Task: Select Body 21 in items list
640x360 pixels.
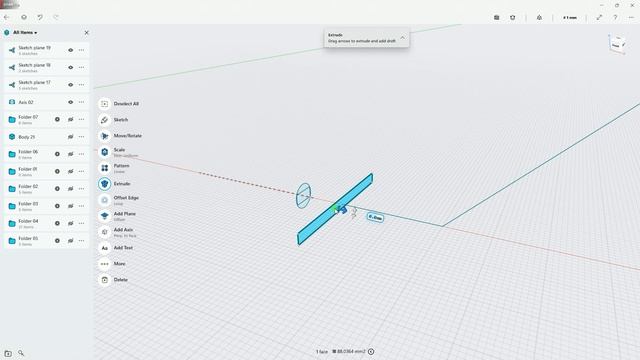Action: 46,137
